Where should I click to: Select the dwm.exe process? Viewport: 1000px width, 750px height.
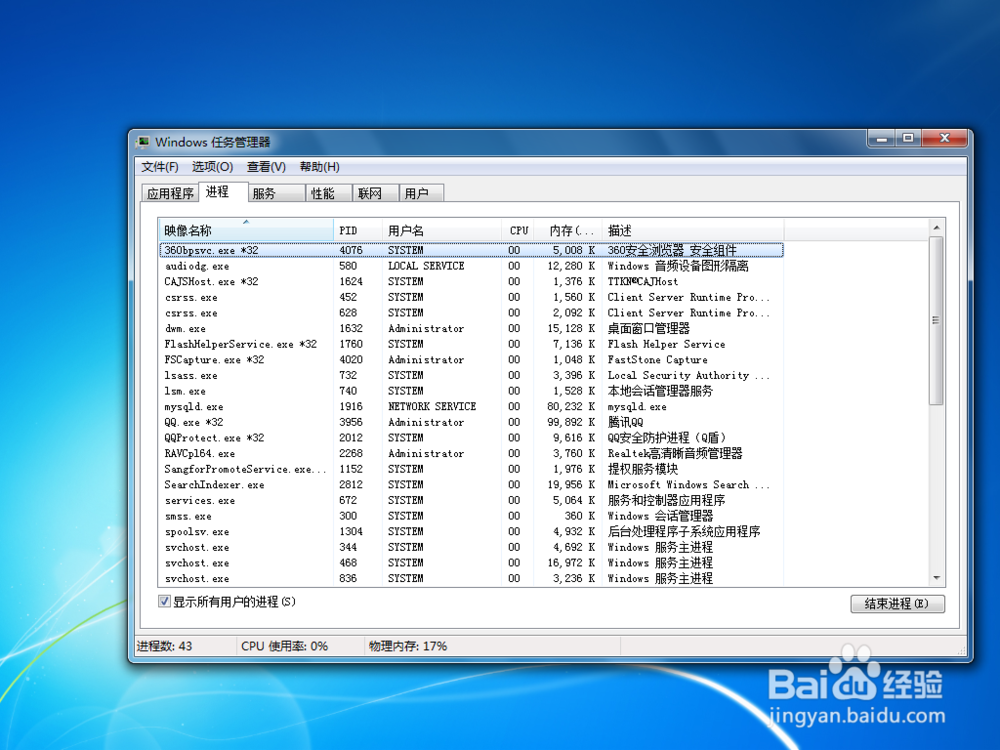coord(471,328)
